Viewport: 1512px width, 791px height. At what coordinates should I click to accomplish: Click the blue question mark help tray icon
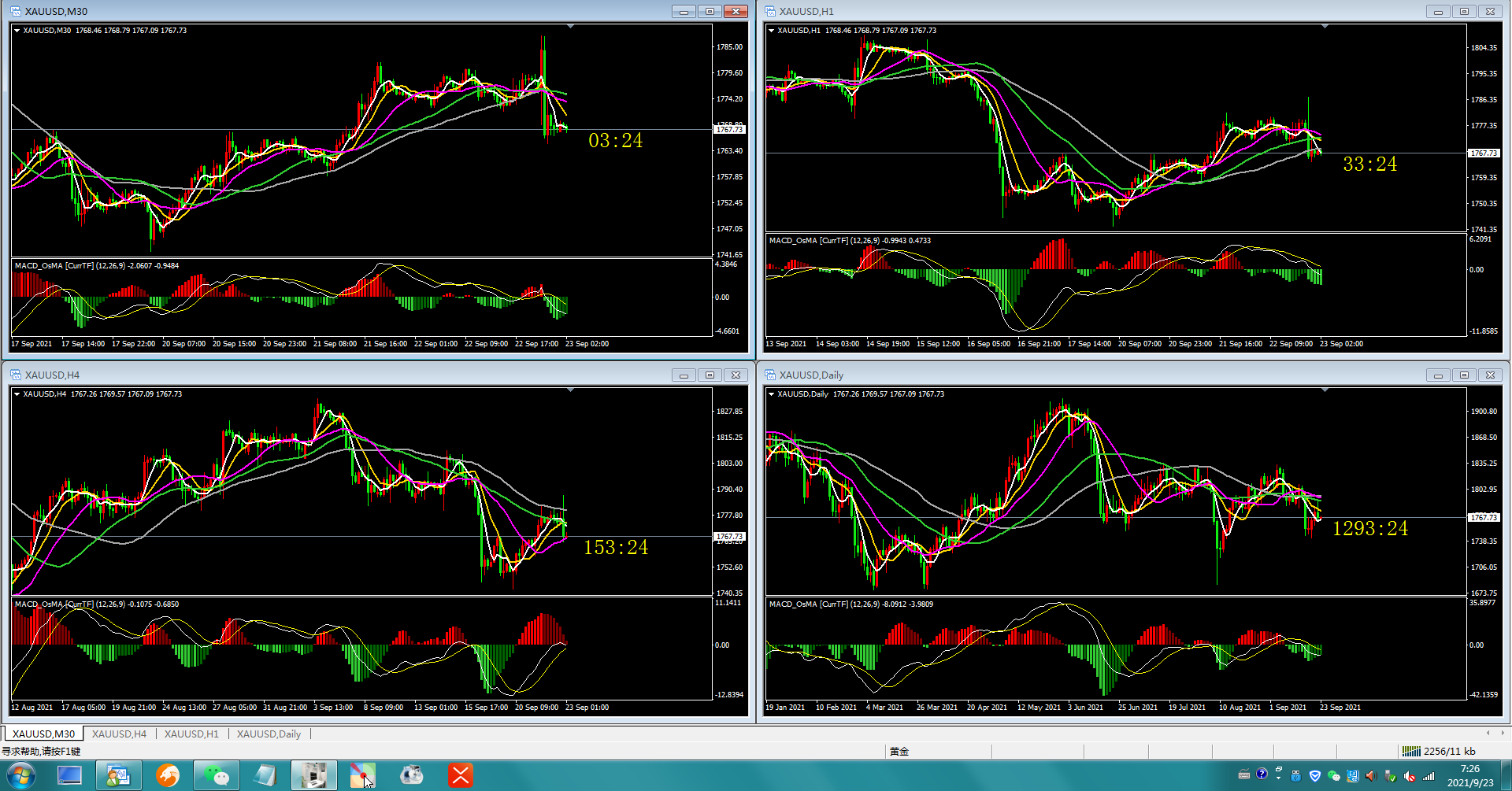pyautogui.click(x=1262, y=774)
